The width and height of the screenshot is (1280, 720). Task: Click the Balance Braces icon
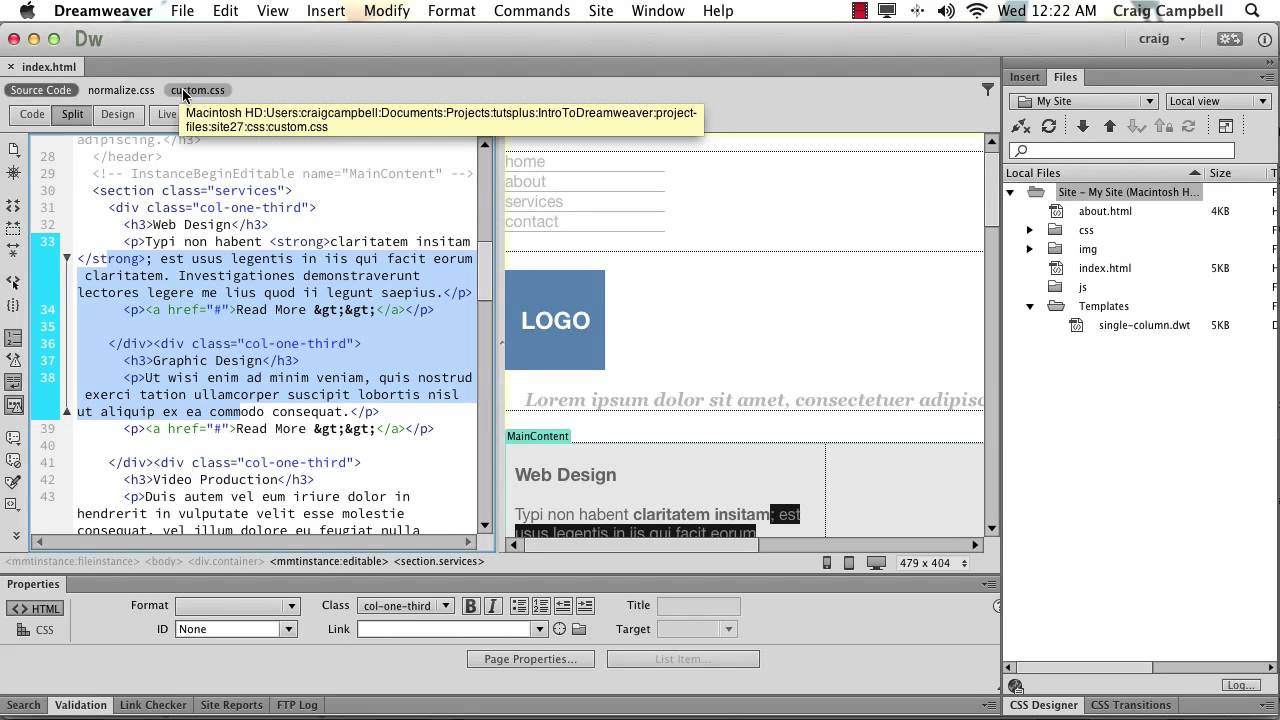(14, 305)
